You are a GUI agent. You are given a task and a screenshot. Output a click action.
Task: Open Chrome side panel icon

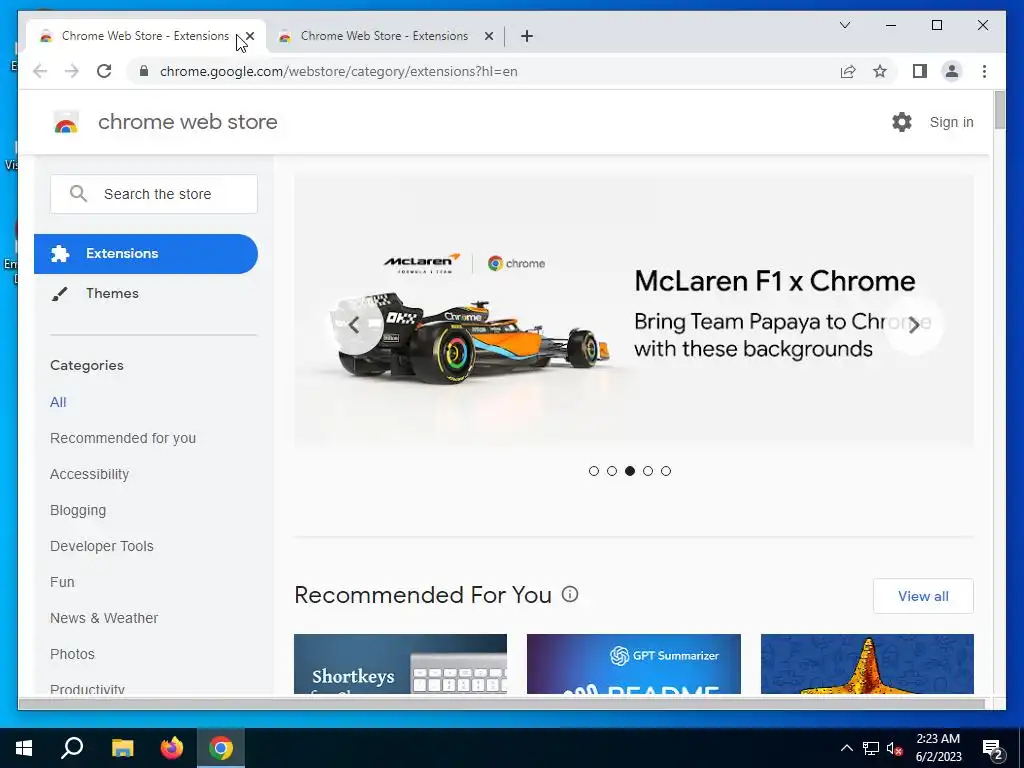tap(920, 71)
